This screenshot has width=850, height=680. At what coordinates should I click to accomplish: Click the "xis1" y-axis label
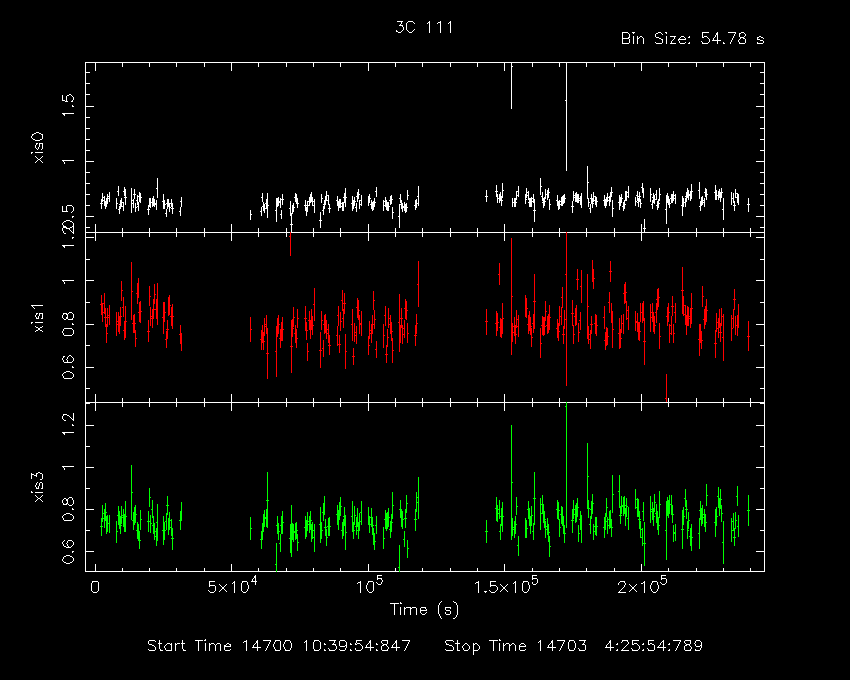click(38, 318)
